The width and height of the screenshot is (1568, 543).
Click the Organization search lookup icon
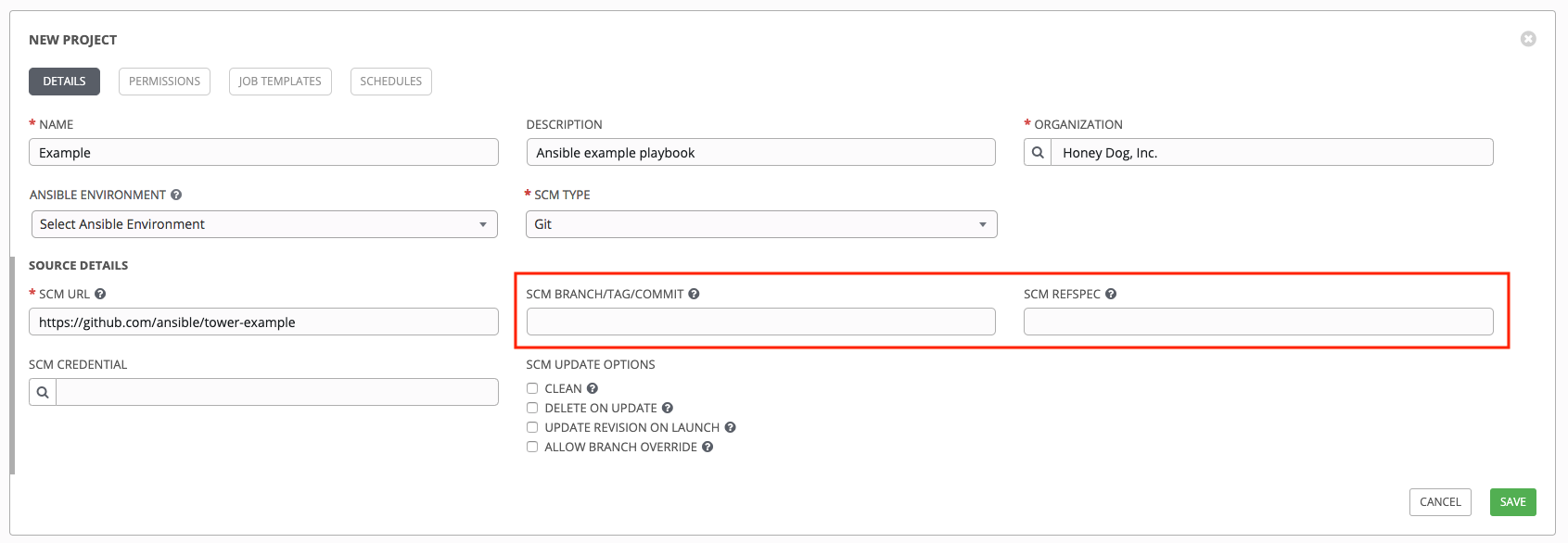click(x=1038, y=152)
